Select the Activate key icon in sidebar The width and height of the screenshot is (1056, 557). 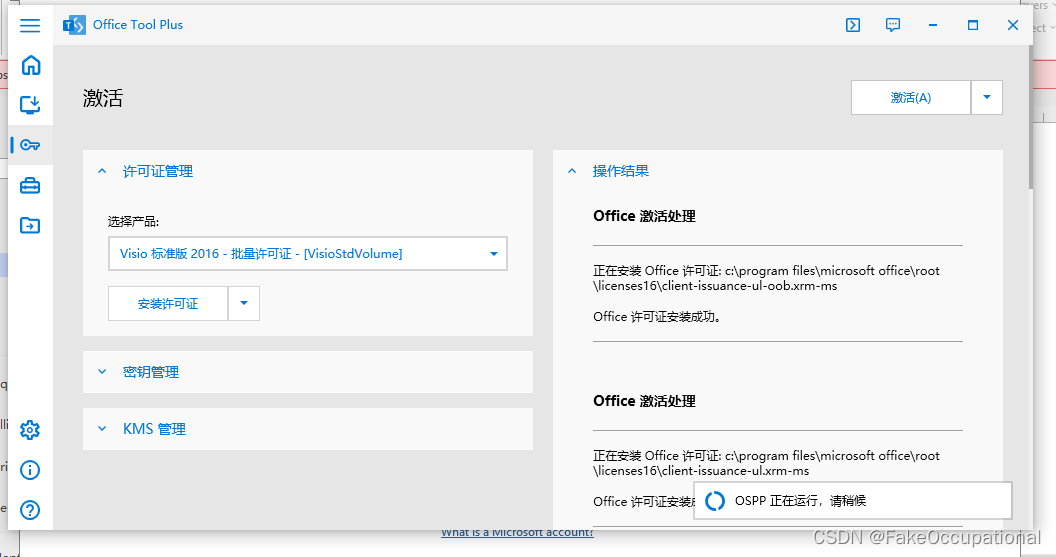tap(30, 145)
